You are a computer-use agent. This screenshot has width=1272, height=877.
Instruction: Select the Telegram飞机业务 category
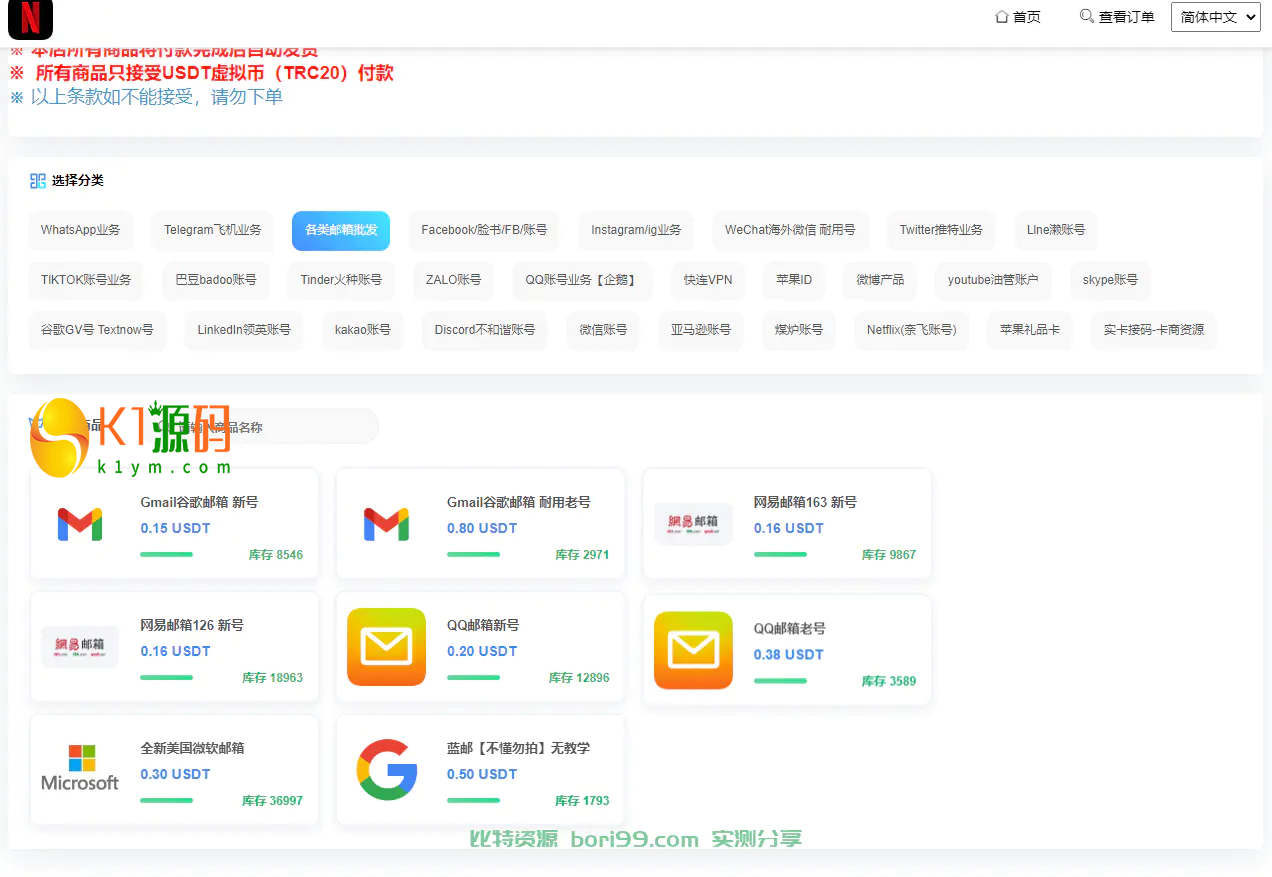(213, 230)
